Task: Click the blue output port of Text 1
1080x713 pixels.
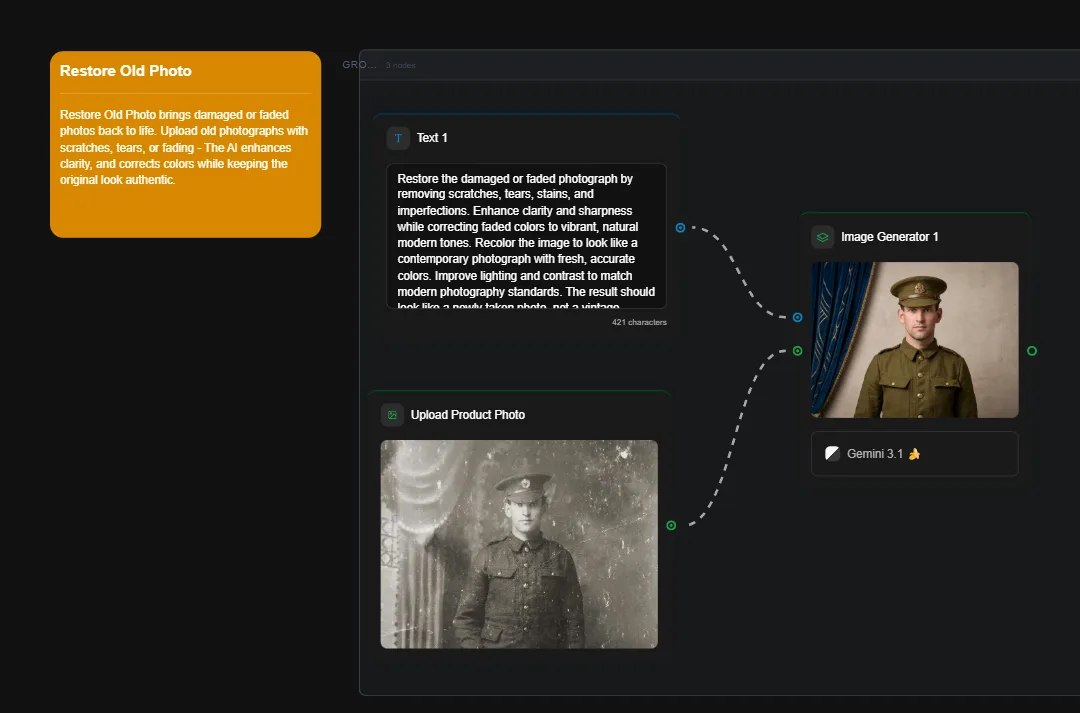Action: [x=680, y=228]
